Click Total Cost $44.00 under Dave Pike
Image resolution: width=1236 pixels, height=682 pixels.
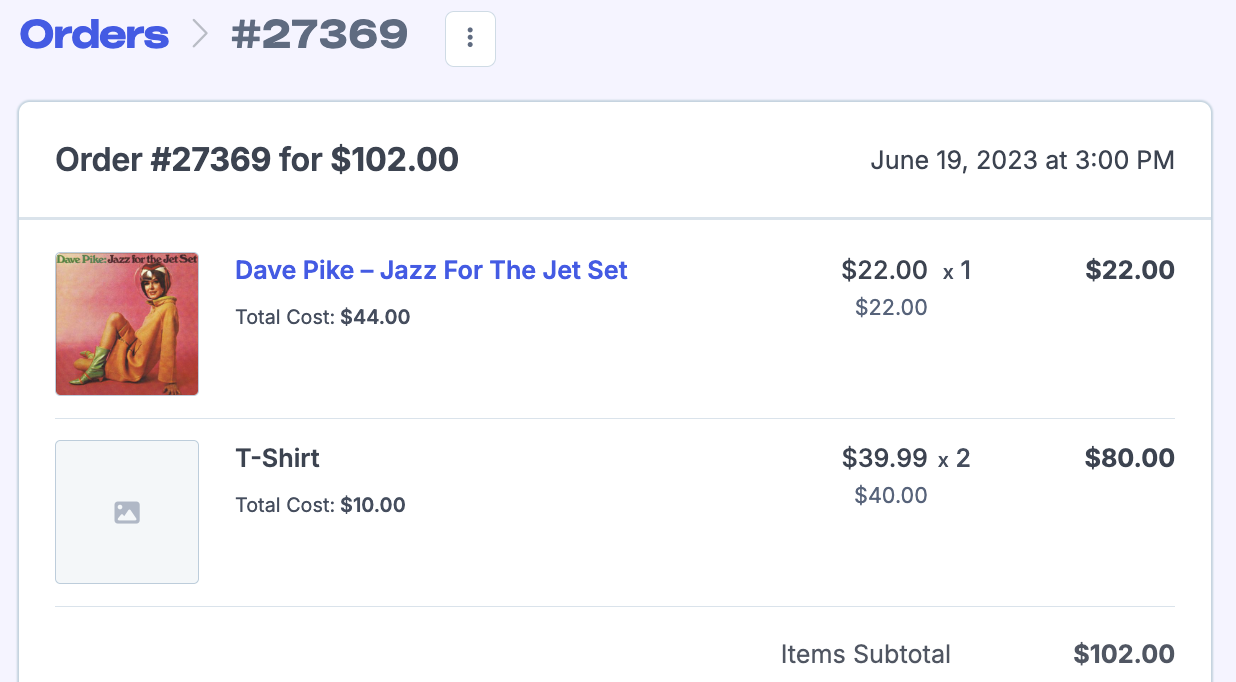(x=323, y=317)
